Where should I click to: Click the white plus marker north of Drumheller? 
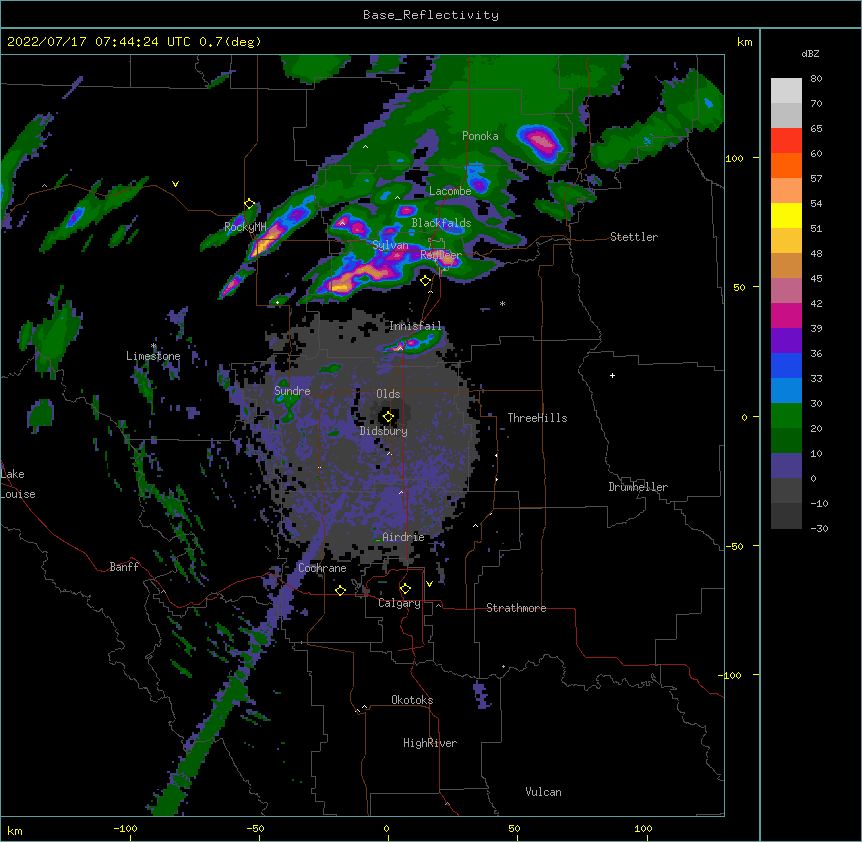612,375
